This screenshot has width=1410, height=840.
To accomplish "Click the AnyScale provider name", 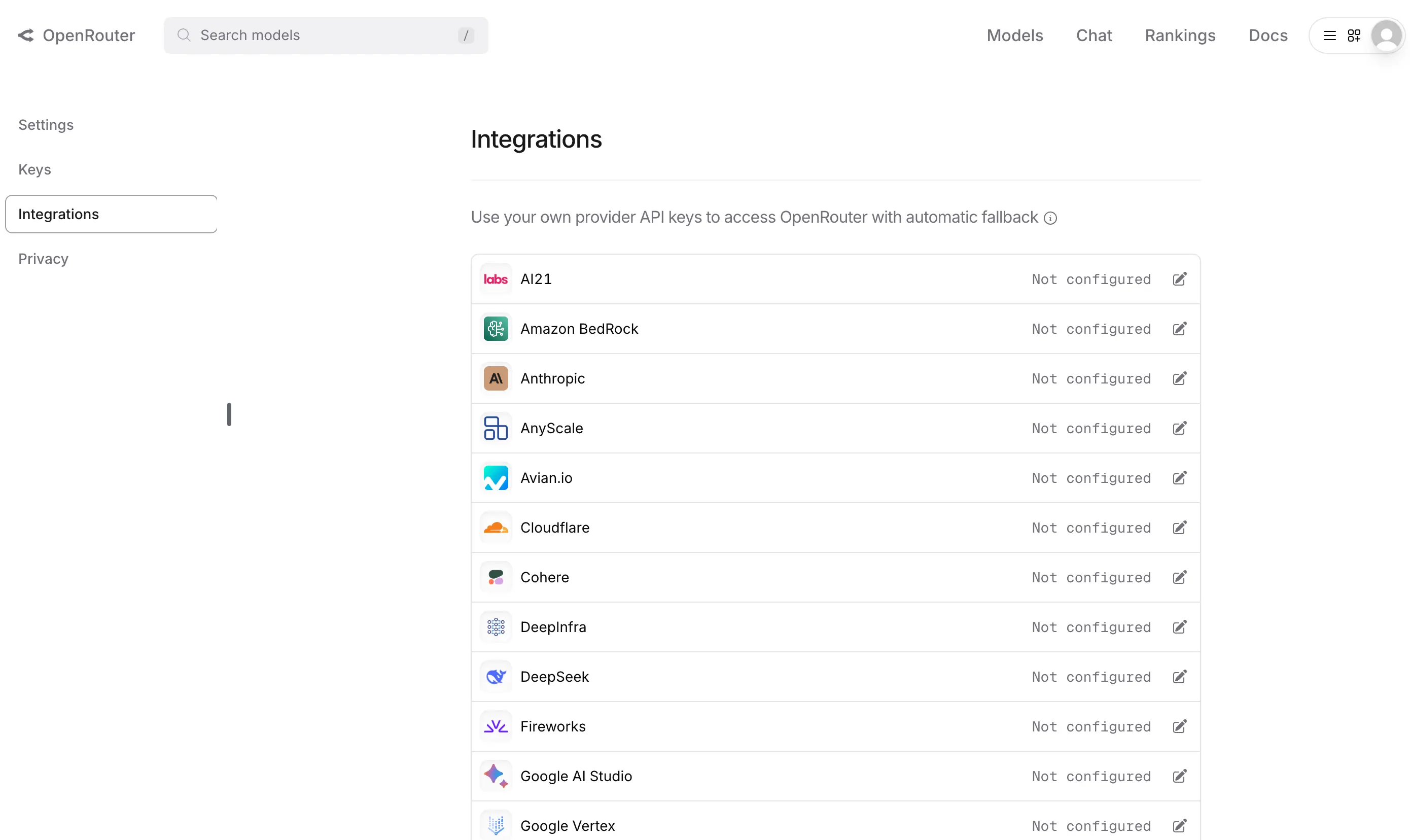I will [552, 429].
